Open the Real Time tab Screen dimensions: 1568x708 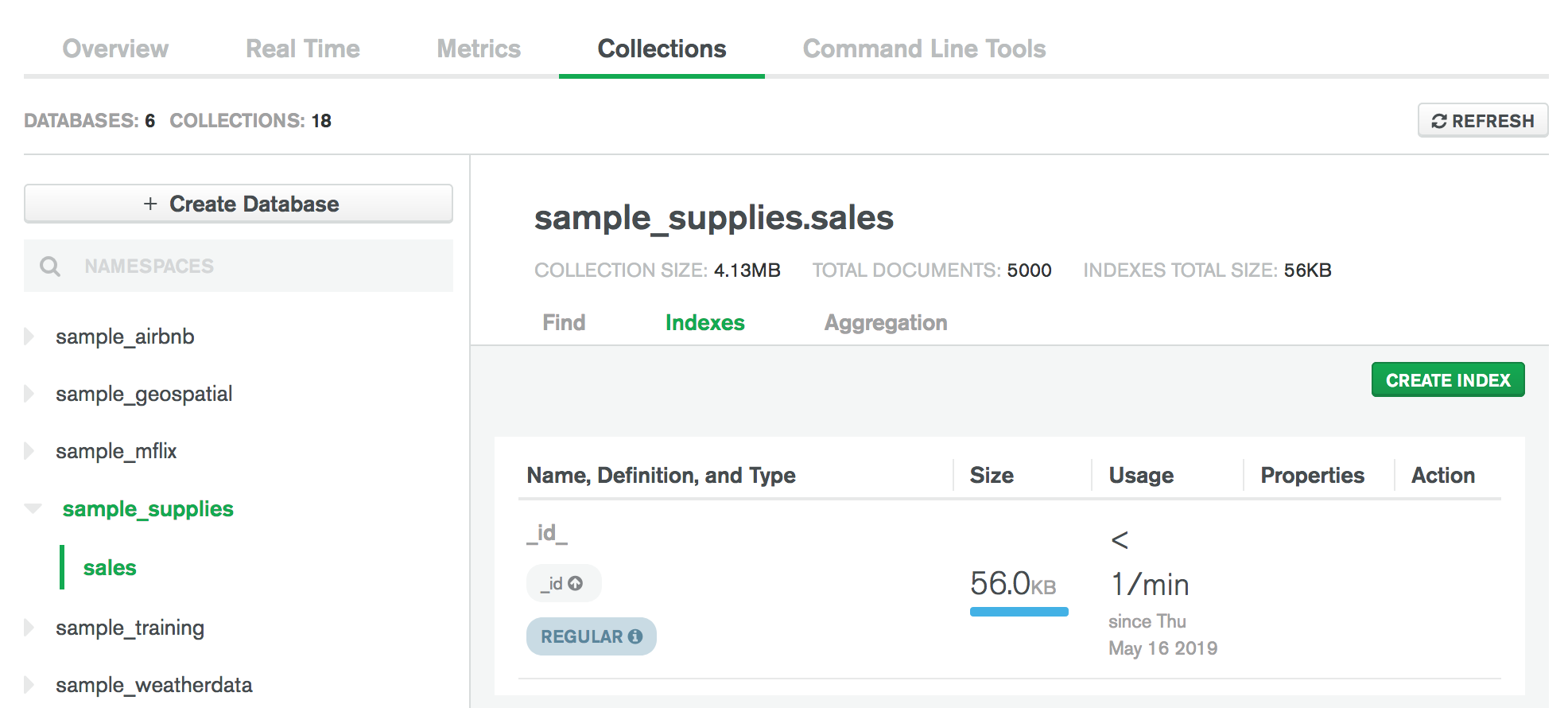[302, 49]
